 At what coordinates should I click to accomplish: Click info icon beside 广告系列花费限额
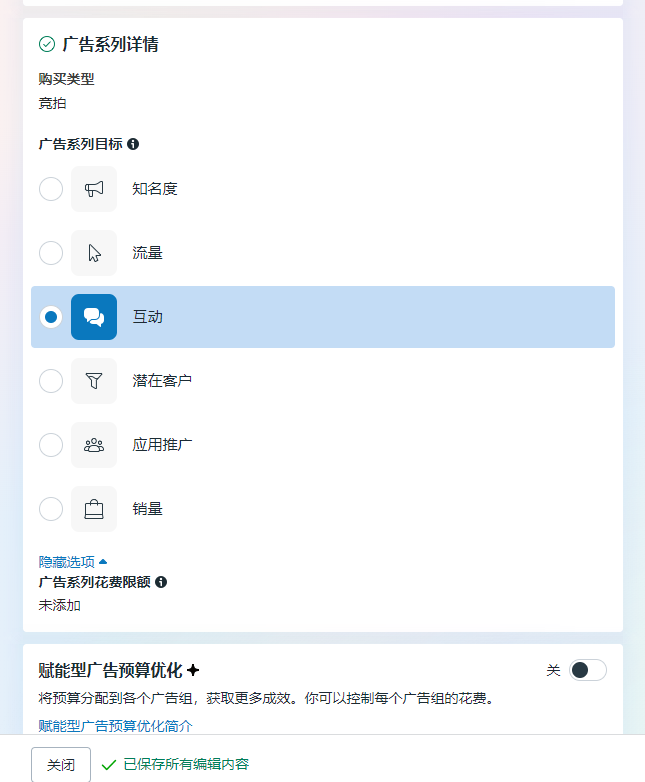tap(161, 582)
